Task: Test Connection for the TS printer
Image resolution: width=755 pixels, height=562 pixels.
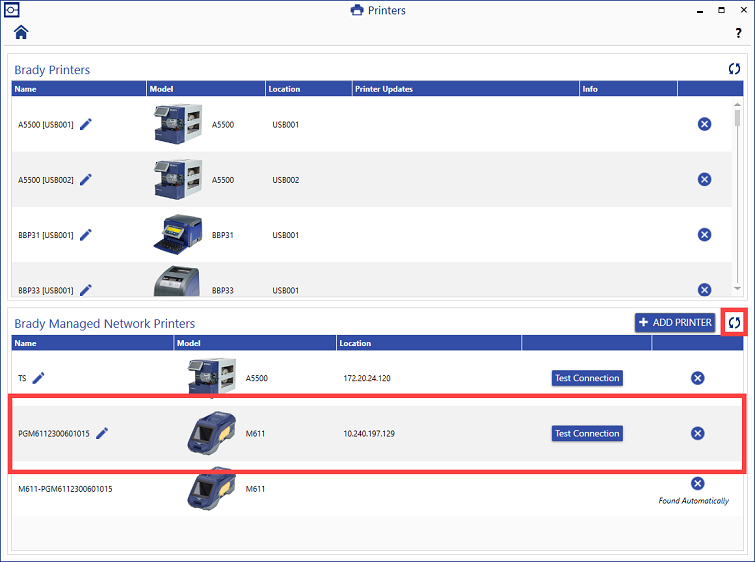Action: (587, 378)
